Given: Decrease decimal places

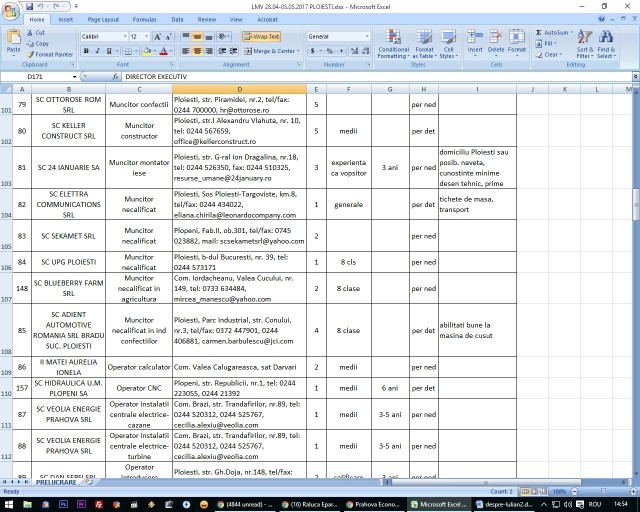Looking at the screenshot, I should [366, 51].
